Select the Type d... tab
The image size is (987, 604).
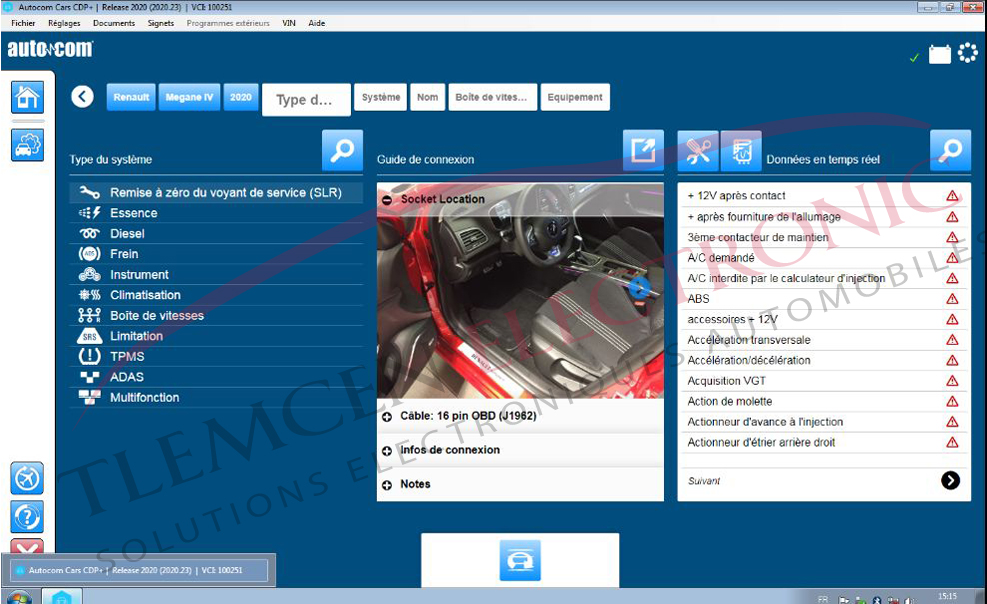coord(307,99)
